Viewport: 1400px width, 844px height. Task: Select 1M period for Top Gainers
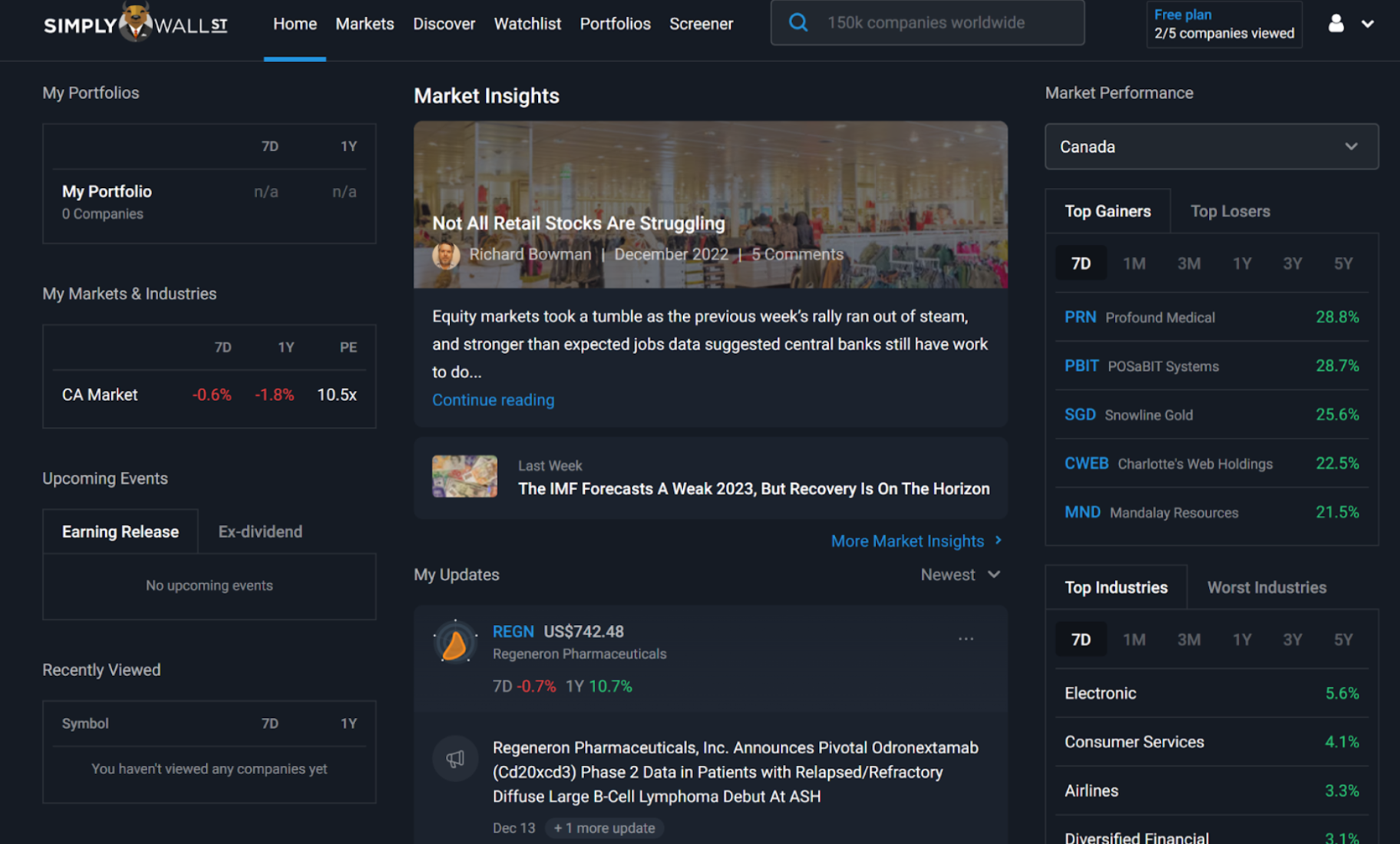[x=1134, y=263]
